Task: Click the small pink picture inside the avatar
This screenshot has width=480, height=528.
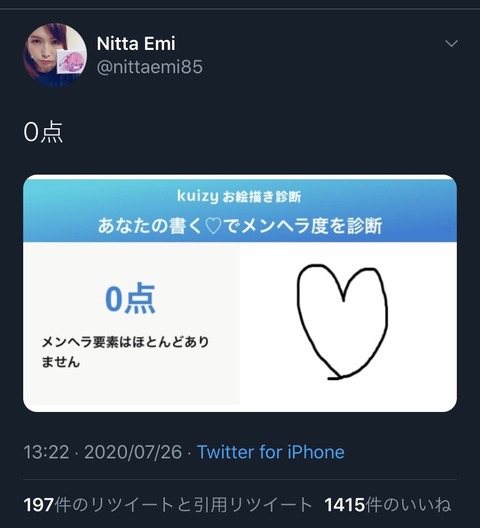Action: [x=70, y=61]
